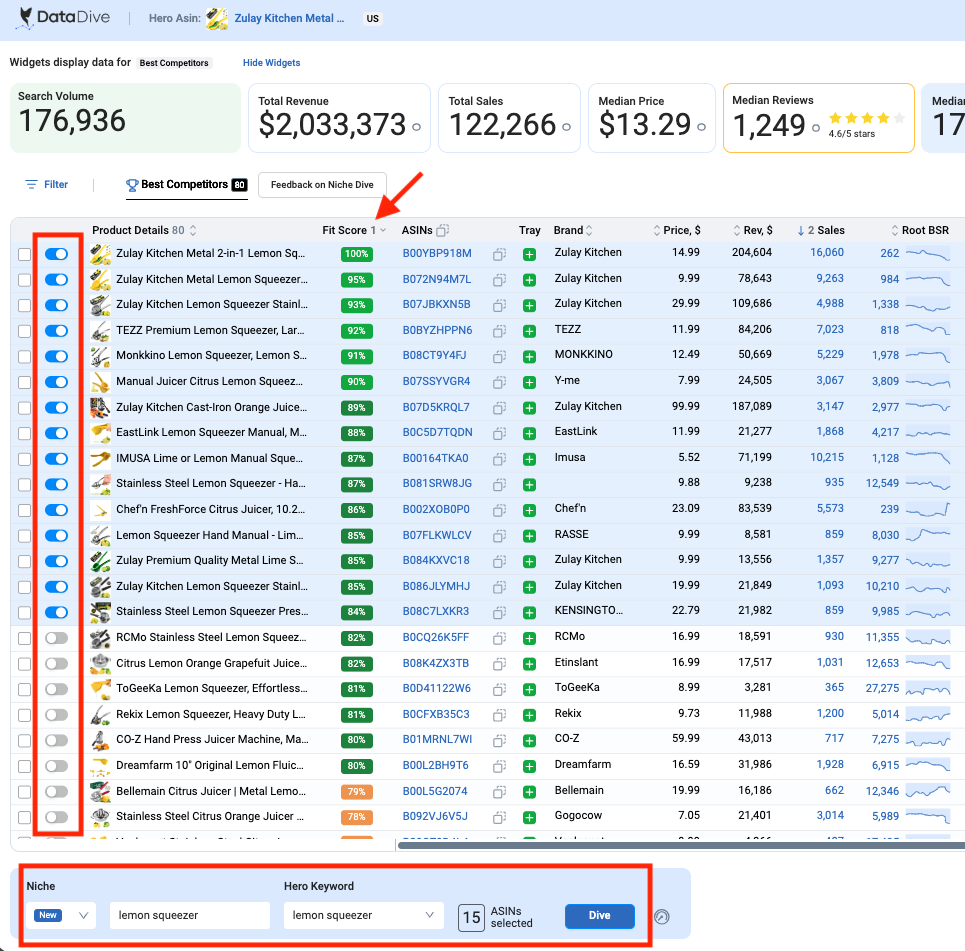
Task: Copy ASIN B002XOB0P0 icon
Action: tap(499, 510)
